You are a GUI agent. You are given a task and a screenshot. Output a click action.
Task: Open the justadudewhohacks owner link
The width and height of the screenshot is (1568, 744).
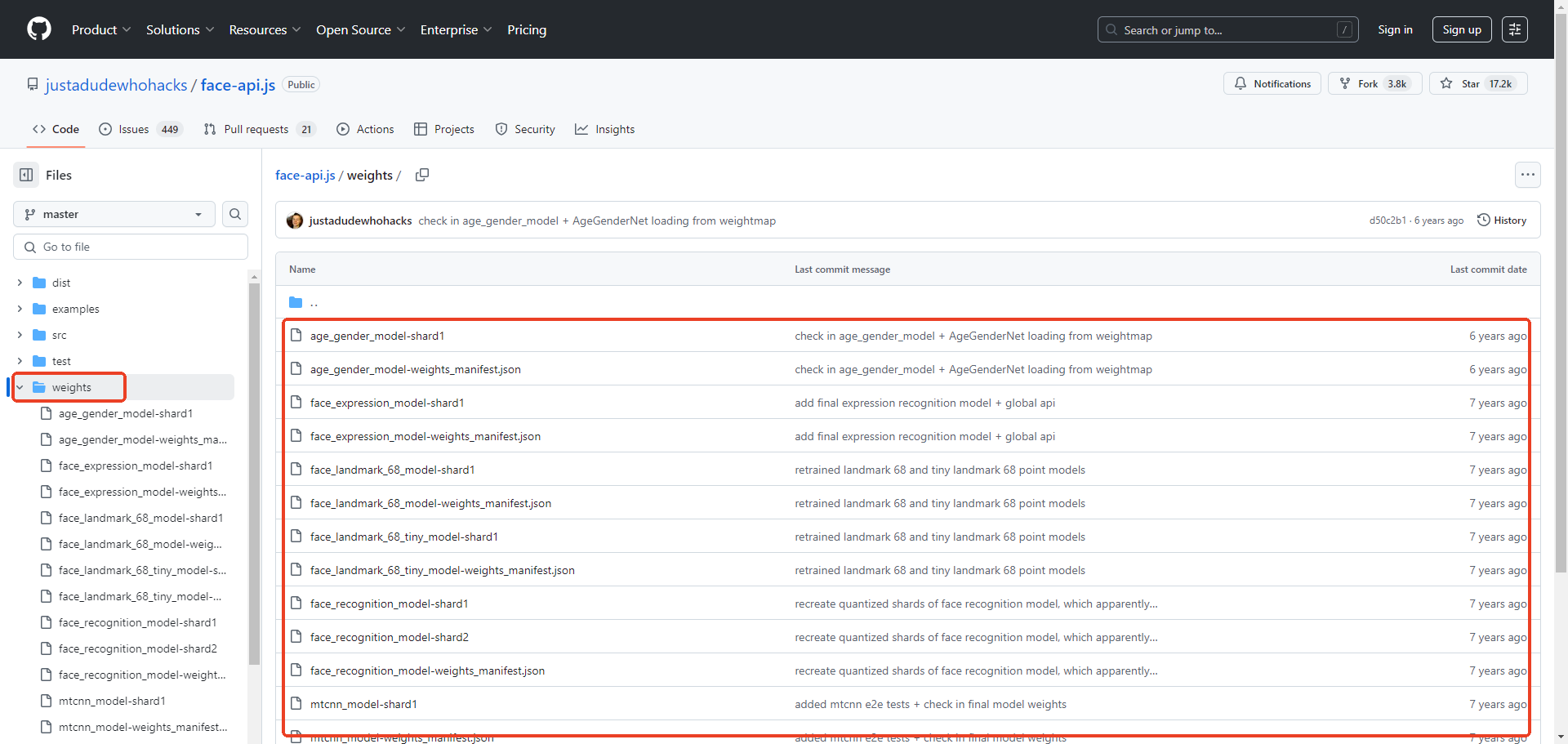pos(116,85)
